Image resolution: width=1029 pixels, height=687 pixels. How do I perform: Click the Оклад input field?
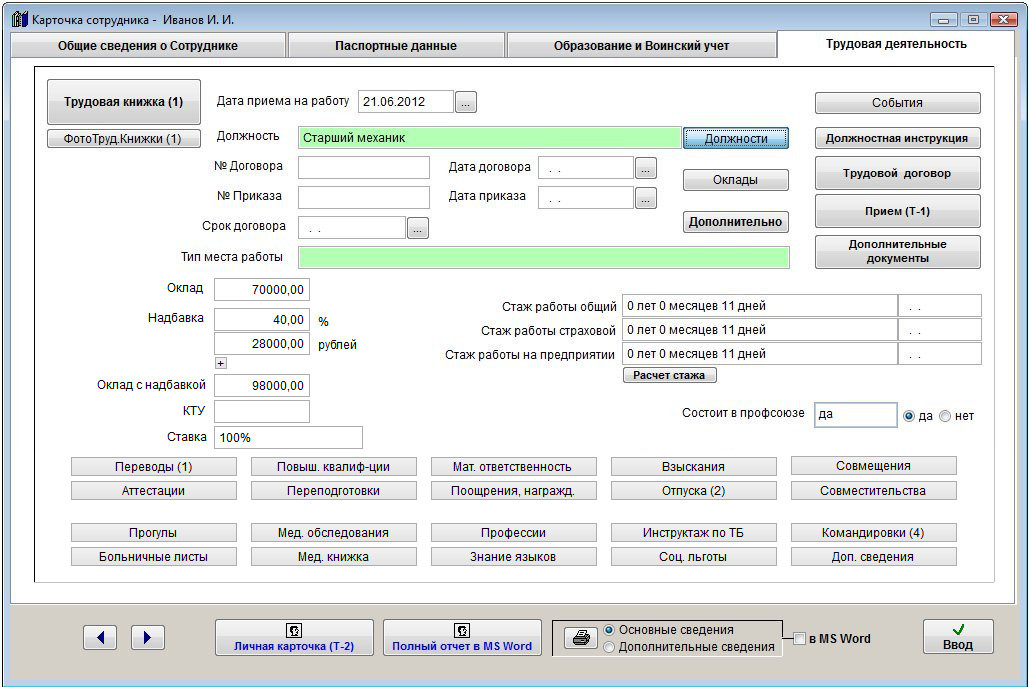[262, 290]
